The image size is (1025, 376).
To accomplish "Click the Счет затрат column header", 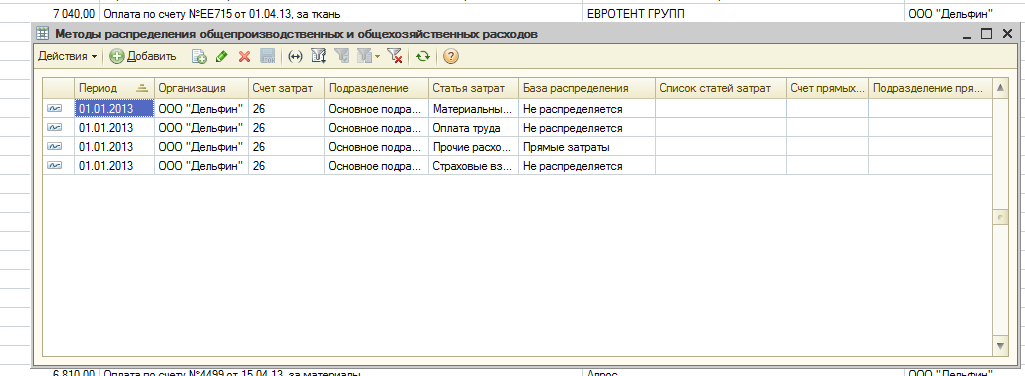I will pos(286,88).
